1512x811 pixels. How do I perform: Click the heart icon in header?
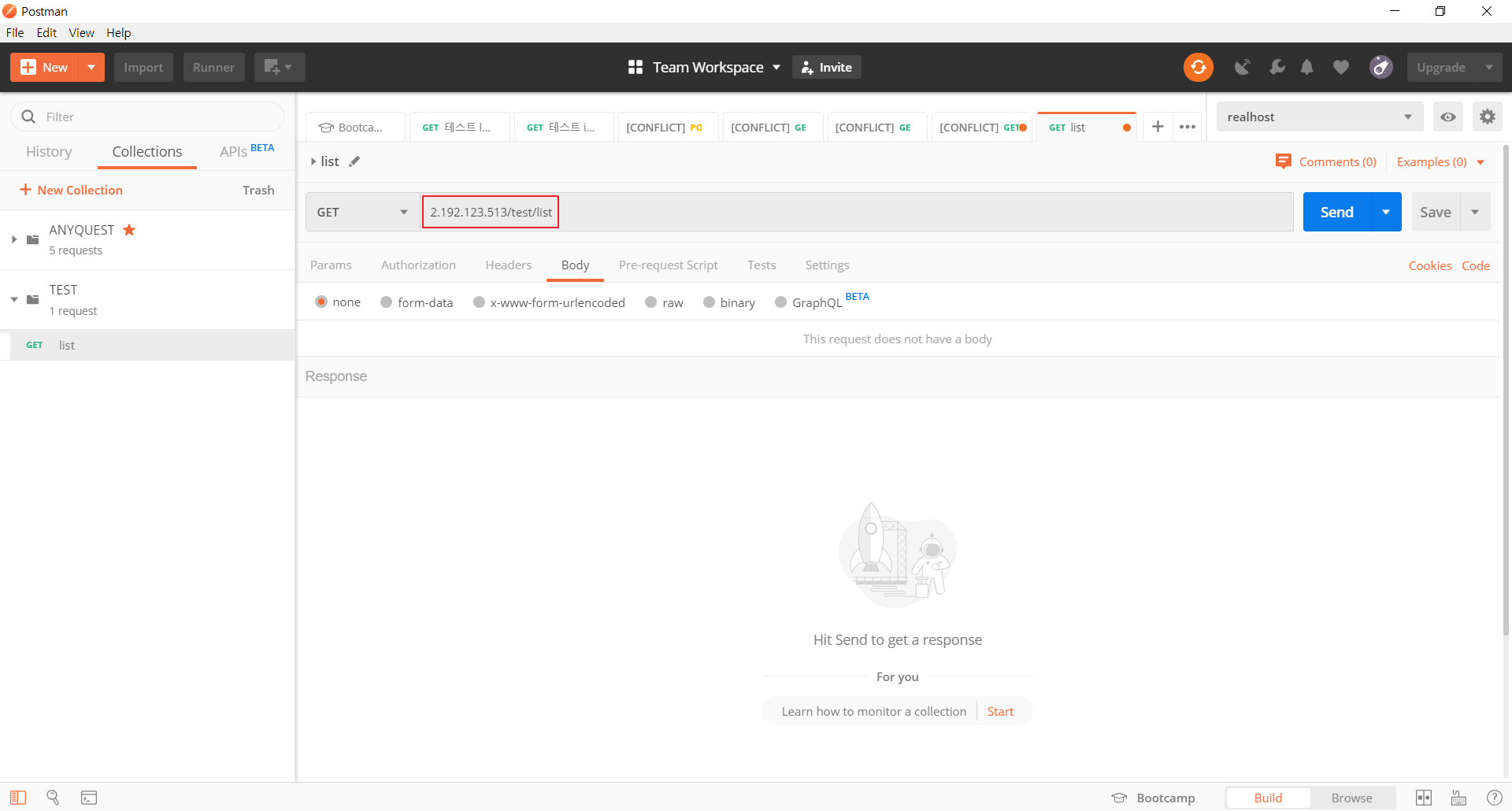pyautogui.click(x=1340, y=68)
